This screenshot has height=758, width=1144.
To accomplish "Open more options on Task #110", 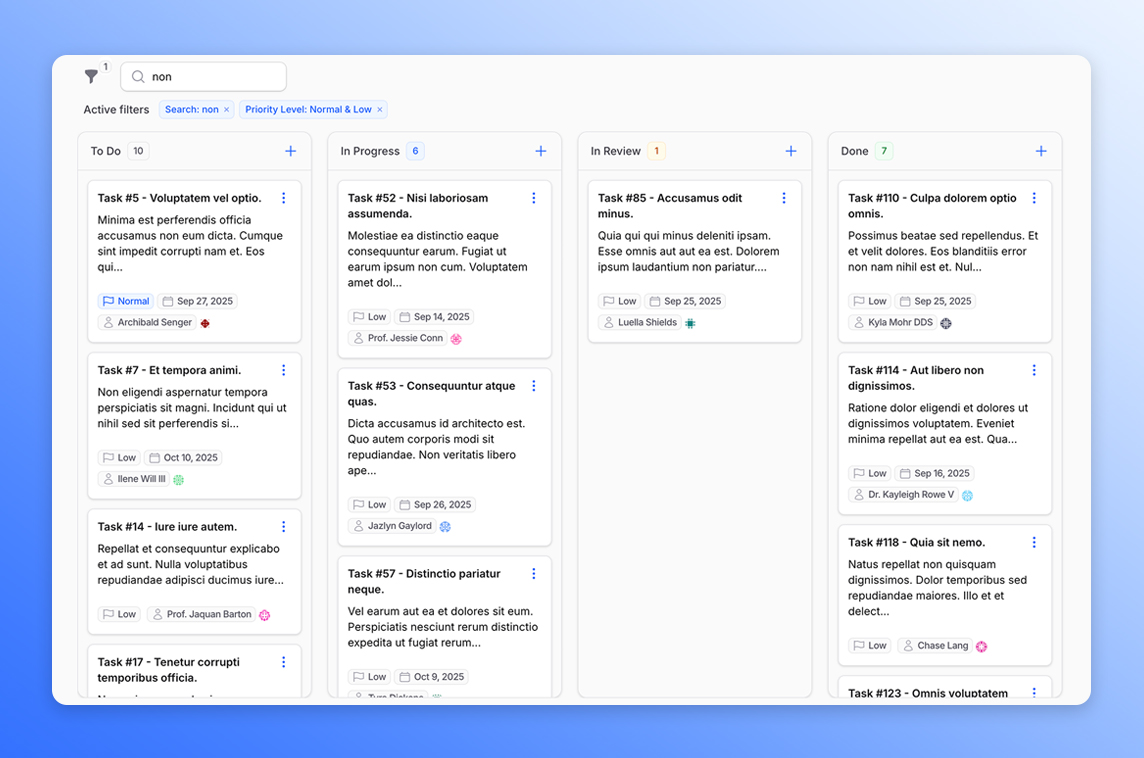I will [x=1033, y=198].
